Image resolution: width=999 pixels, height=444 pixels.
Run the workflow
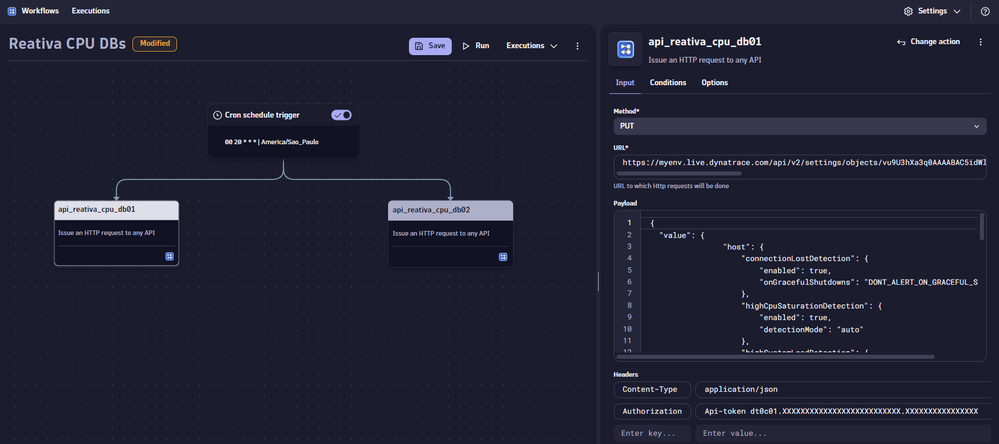[475, 46]
